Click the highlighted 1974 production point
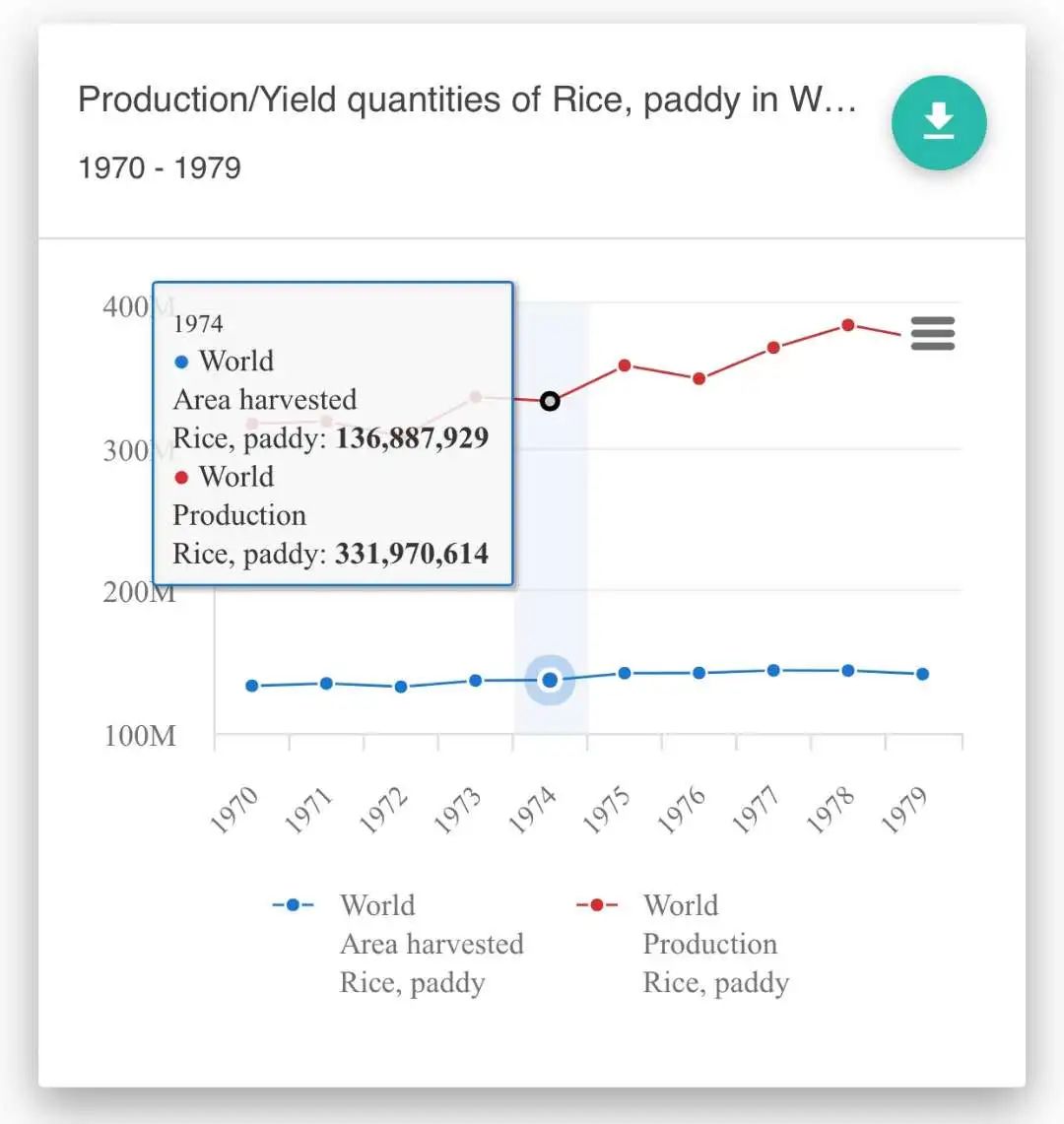 tap(550, 401)
